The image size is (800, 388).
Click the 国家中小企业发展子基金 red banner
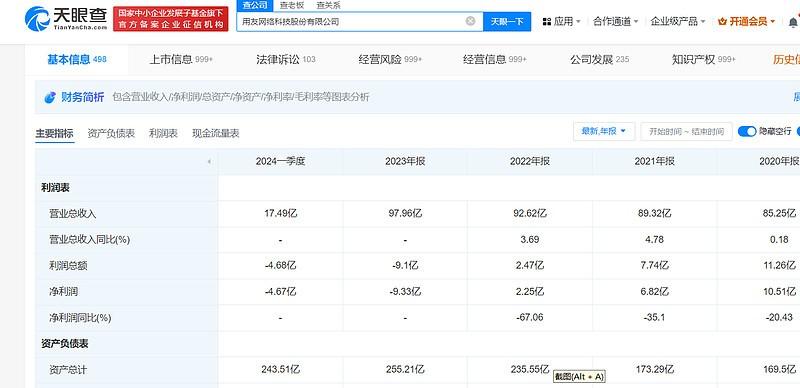click(170, 18)
